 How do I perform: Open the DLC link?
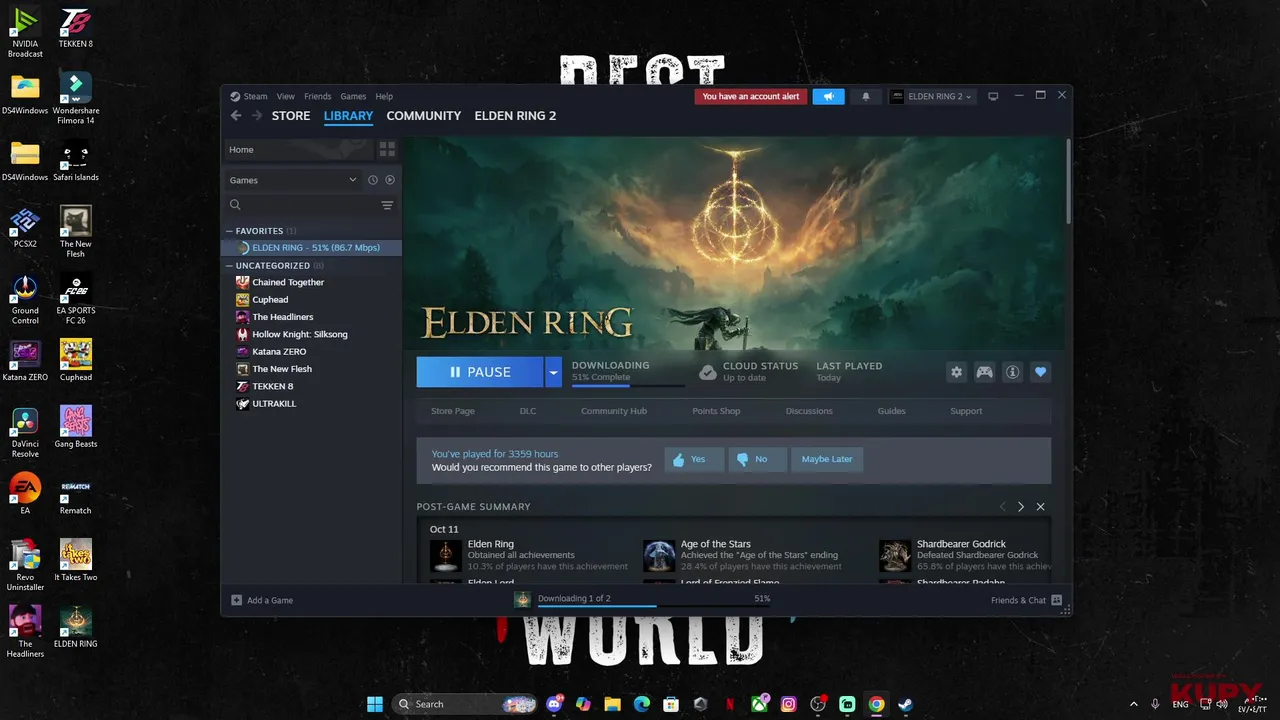click(528, 411)
